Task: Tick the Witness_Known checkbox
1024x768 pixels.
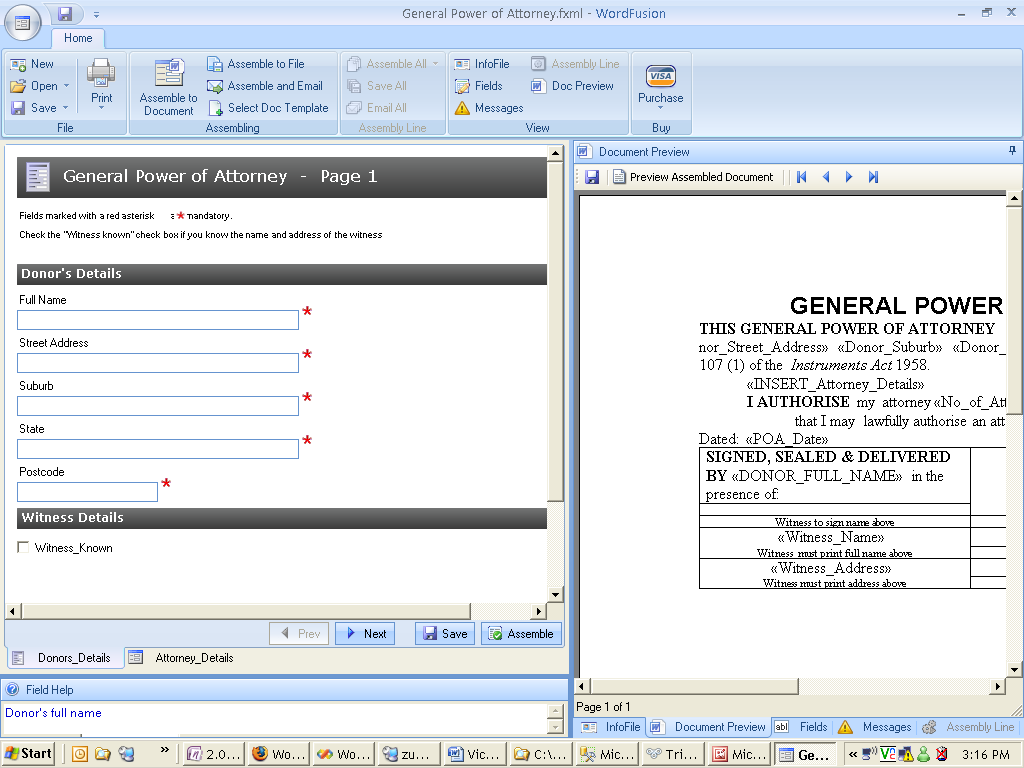Action: [x=24, y=547]
